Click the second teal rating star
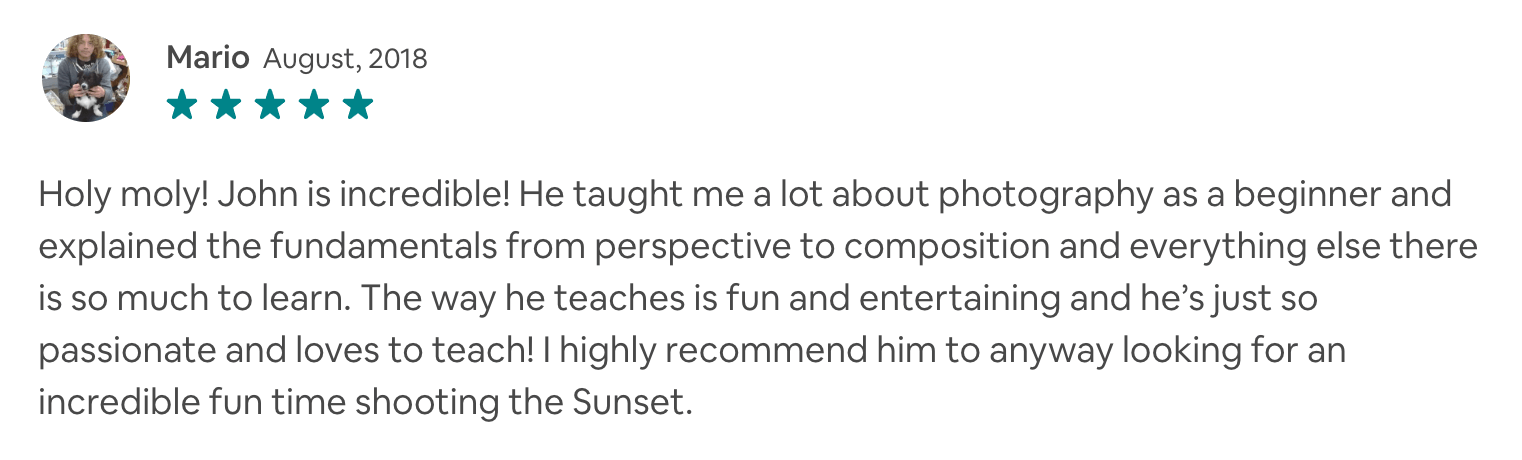Image resolution: width=1522 pixels, height=460 pixels. (x=226, y=104)
